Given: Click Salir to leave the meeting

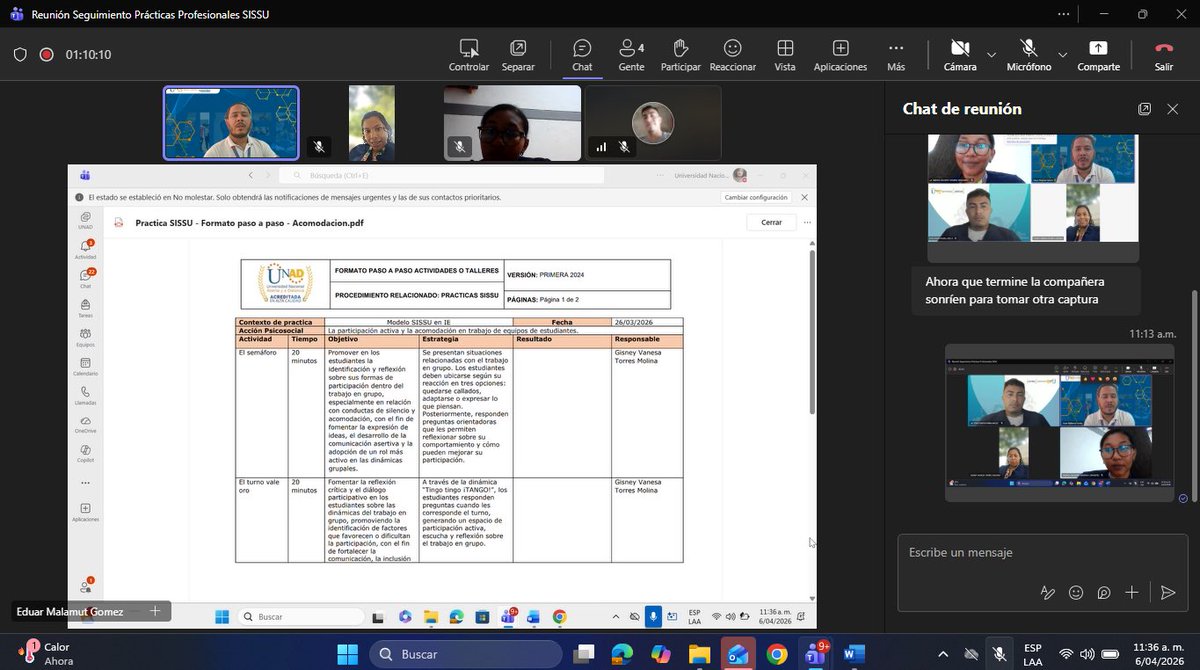Looking at the screenshot, I should (1163, 54).
